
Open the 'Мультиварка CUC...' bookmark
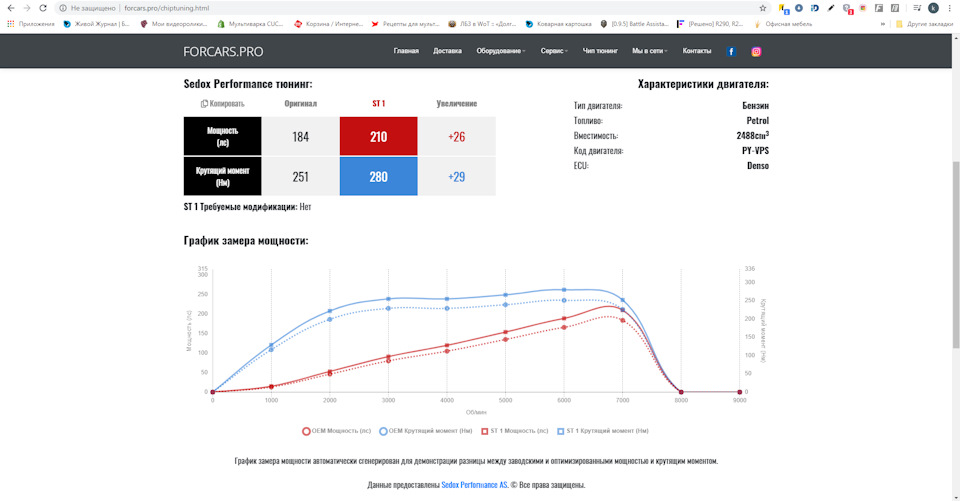coord(250,24)
